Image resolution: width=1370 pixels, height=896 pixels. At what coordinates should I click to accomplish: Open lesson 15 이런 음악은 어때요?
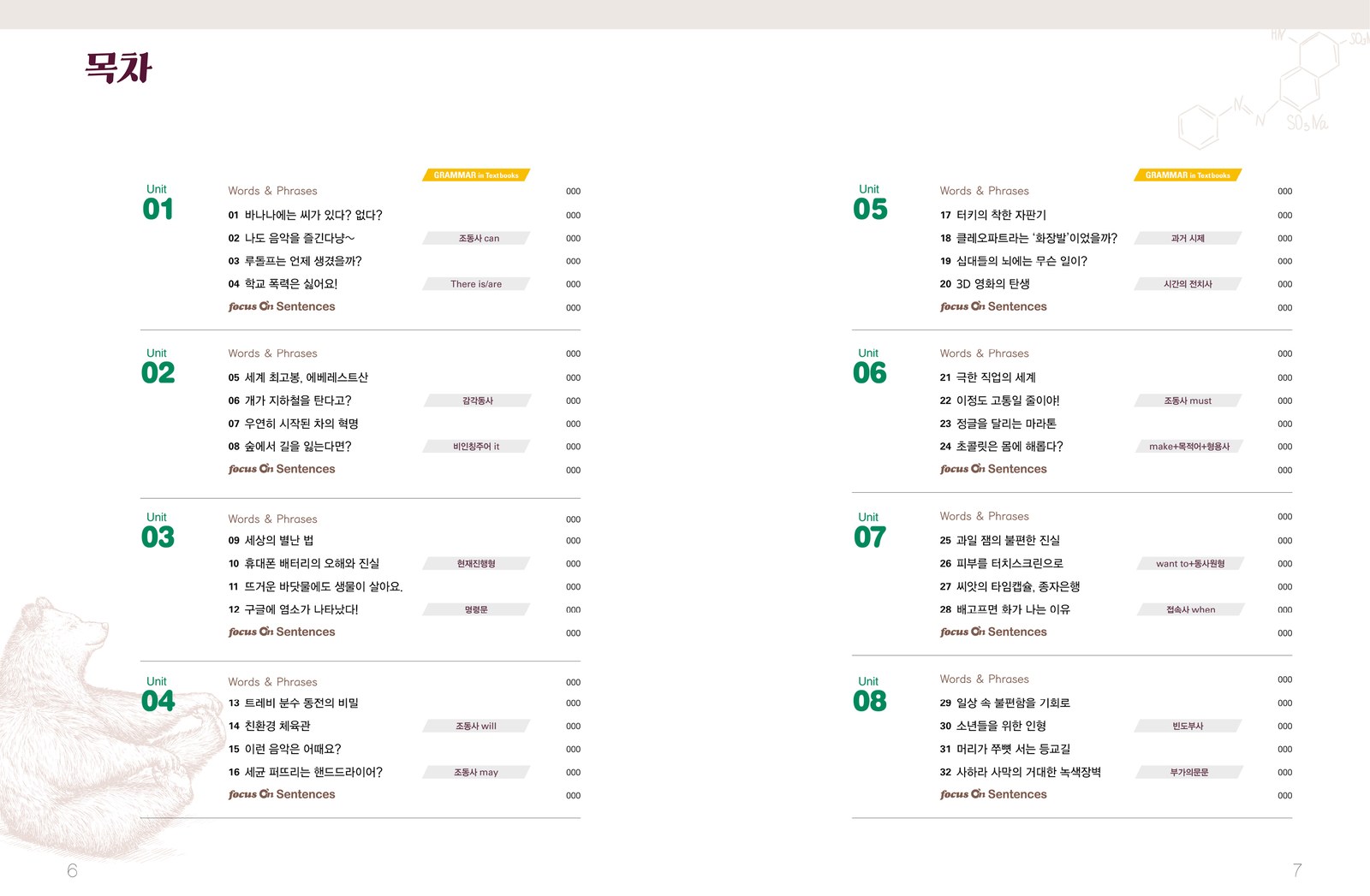284,749
